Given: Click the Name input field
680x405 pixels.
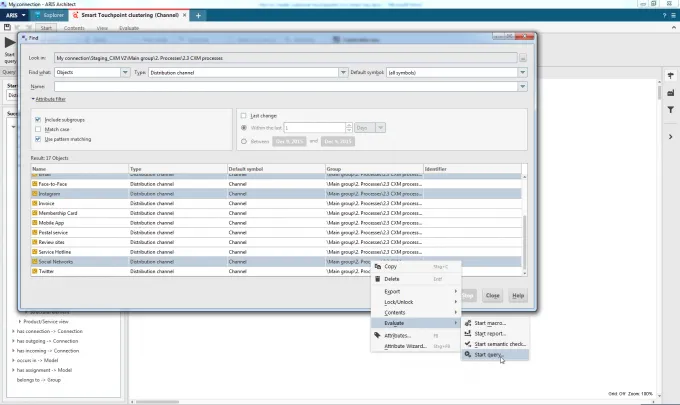Looking at the screenshot, I should (286, 86).
